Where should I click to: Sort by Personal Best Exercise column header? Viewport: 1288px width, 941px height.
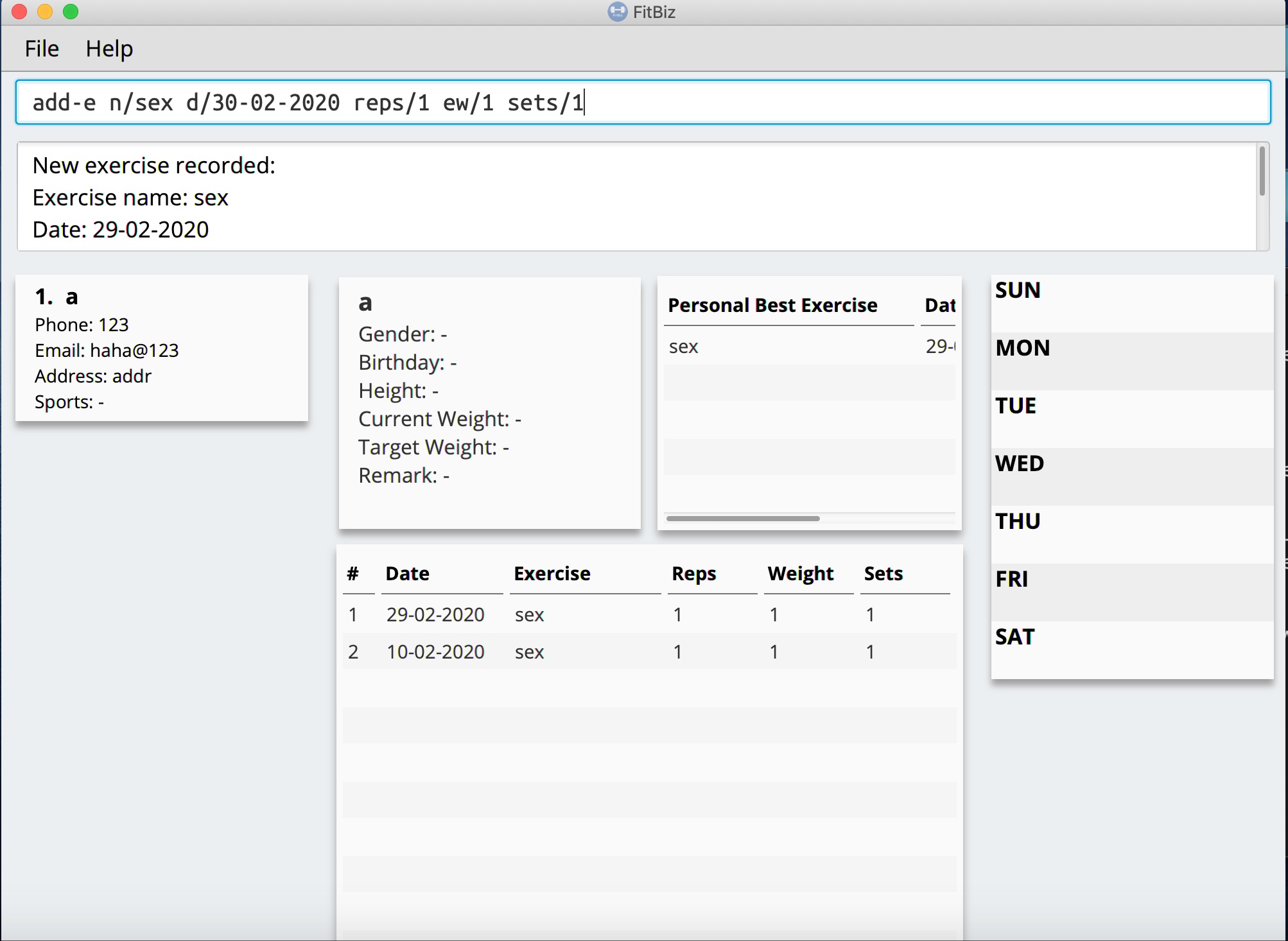click(x=772, y=306)
